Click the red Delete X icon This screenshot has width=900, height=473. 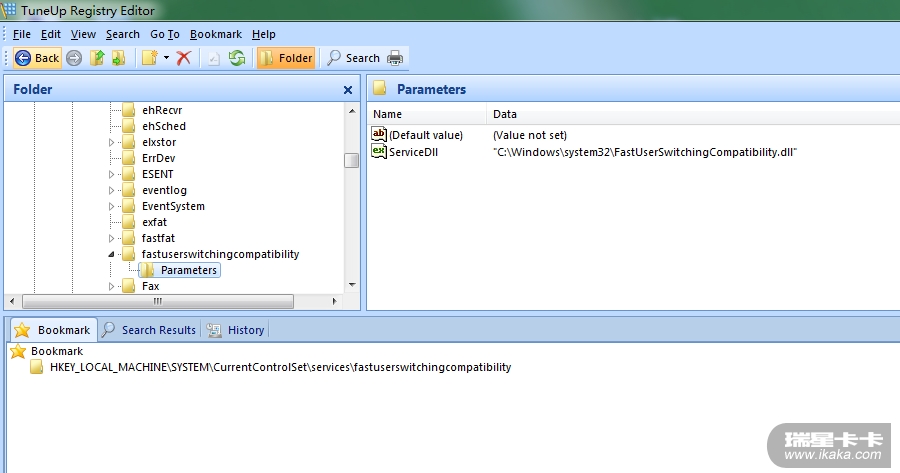point(184,58)
